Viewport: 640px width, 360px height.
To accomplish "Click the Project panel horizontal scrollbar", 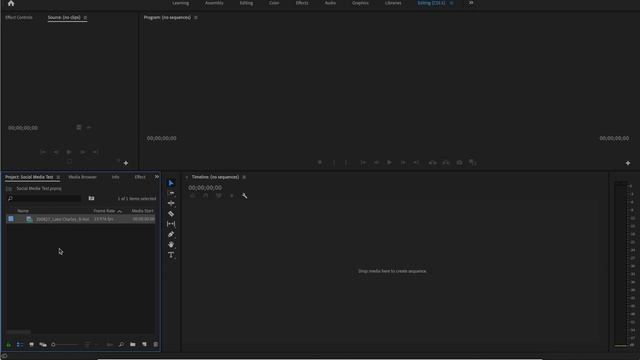I will tap(18, 332).
